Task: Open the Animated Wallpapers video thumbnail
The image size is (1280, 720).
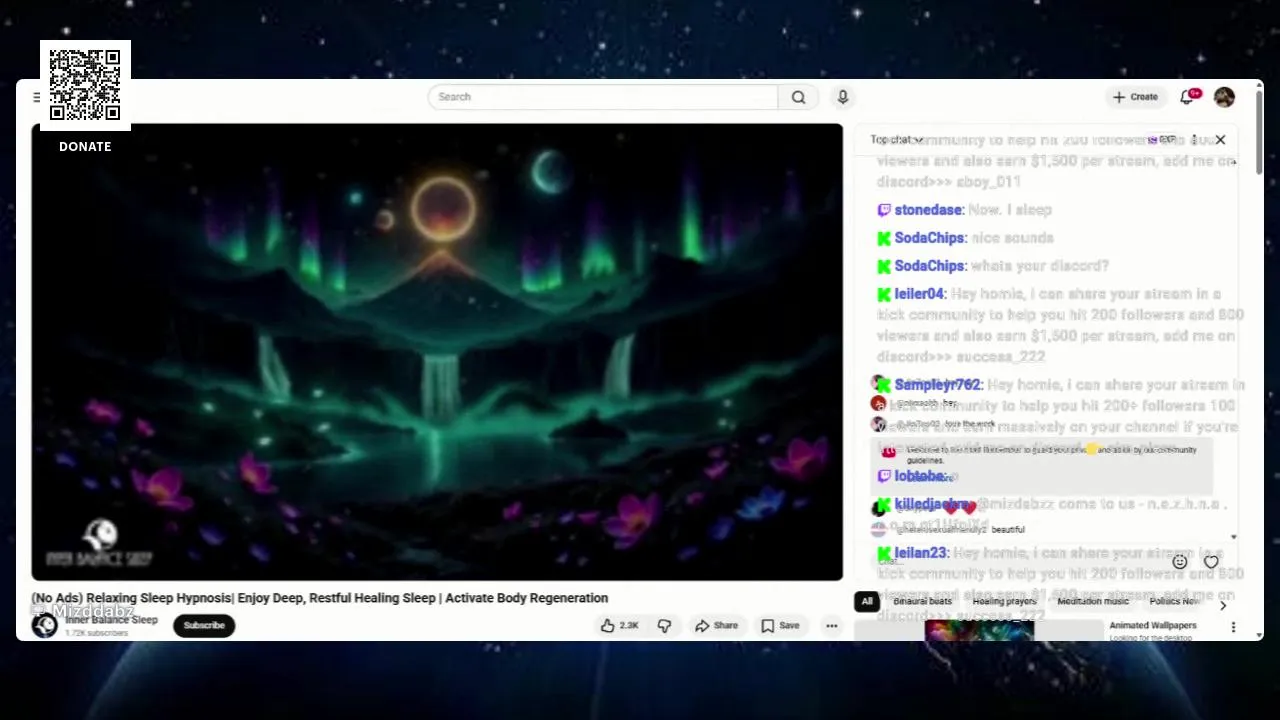Action: [x=979, y=630]
